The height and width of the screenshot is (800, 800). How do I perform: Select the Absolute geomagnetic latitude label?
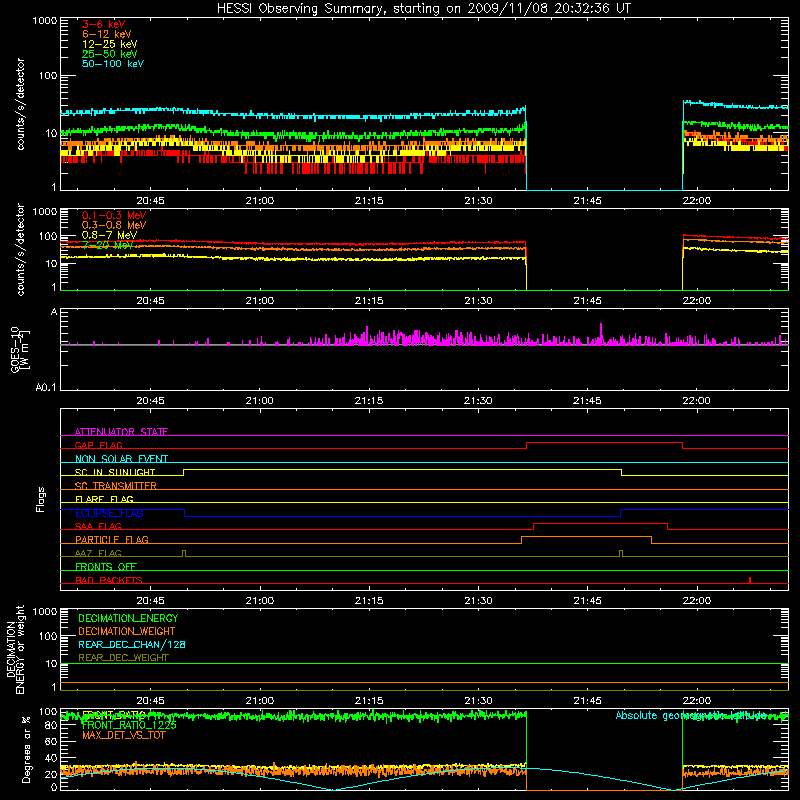point(691,715)
